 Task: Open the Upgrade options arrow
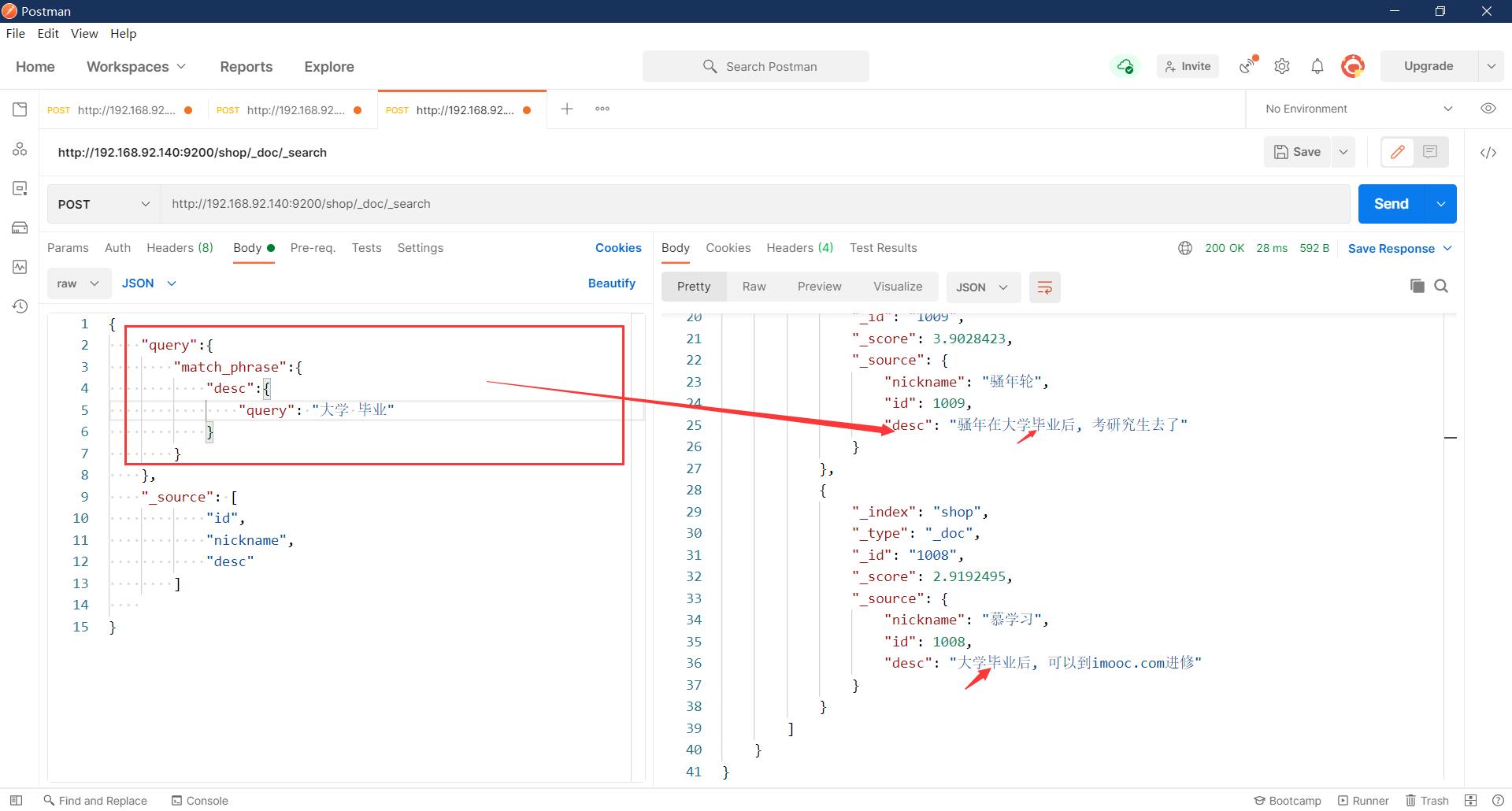coord(1491,66)
